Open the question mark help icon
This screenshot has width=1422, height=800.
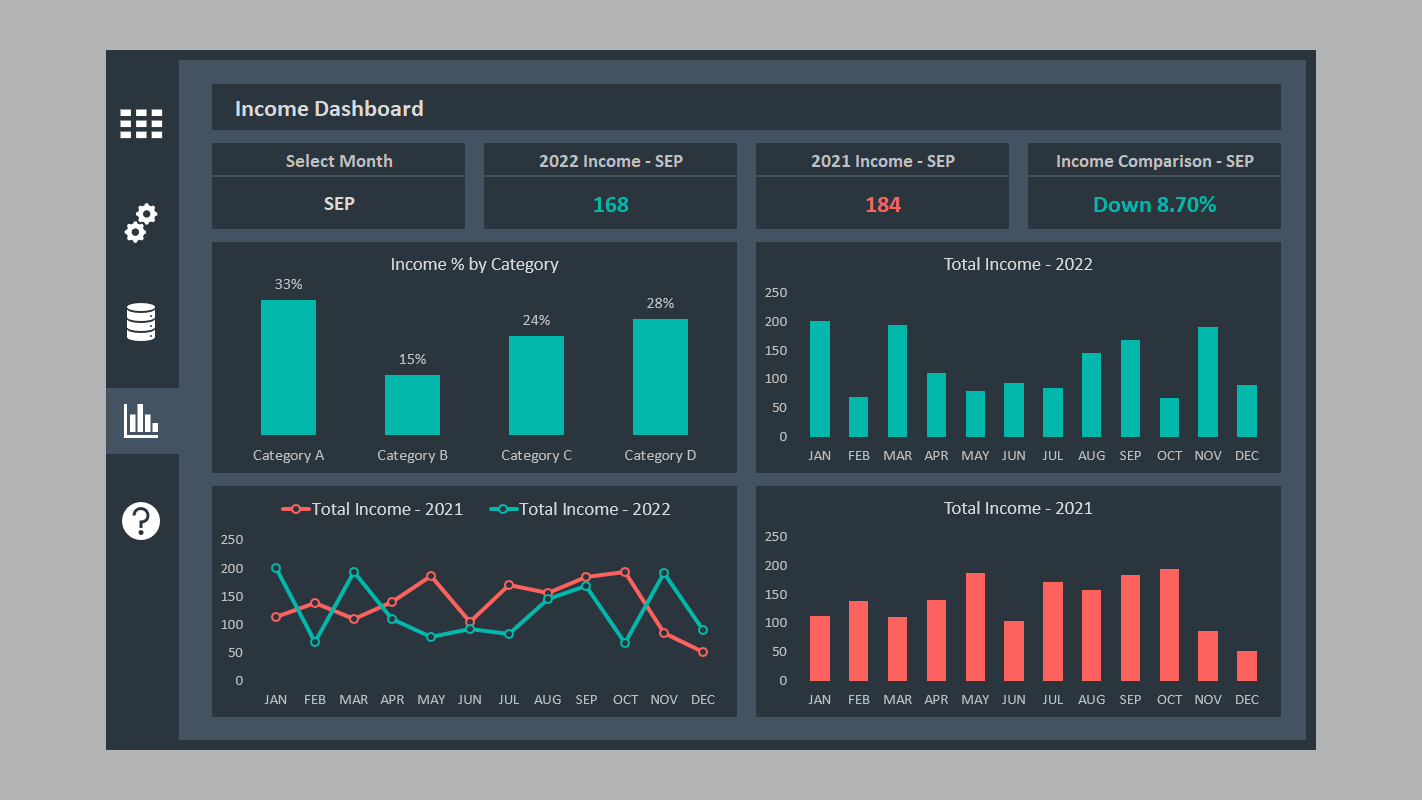coord(141,521)
